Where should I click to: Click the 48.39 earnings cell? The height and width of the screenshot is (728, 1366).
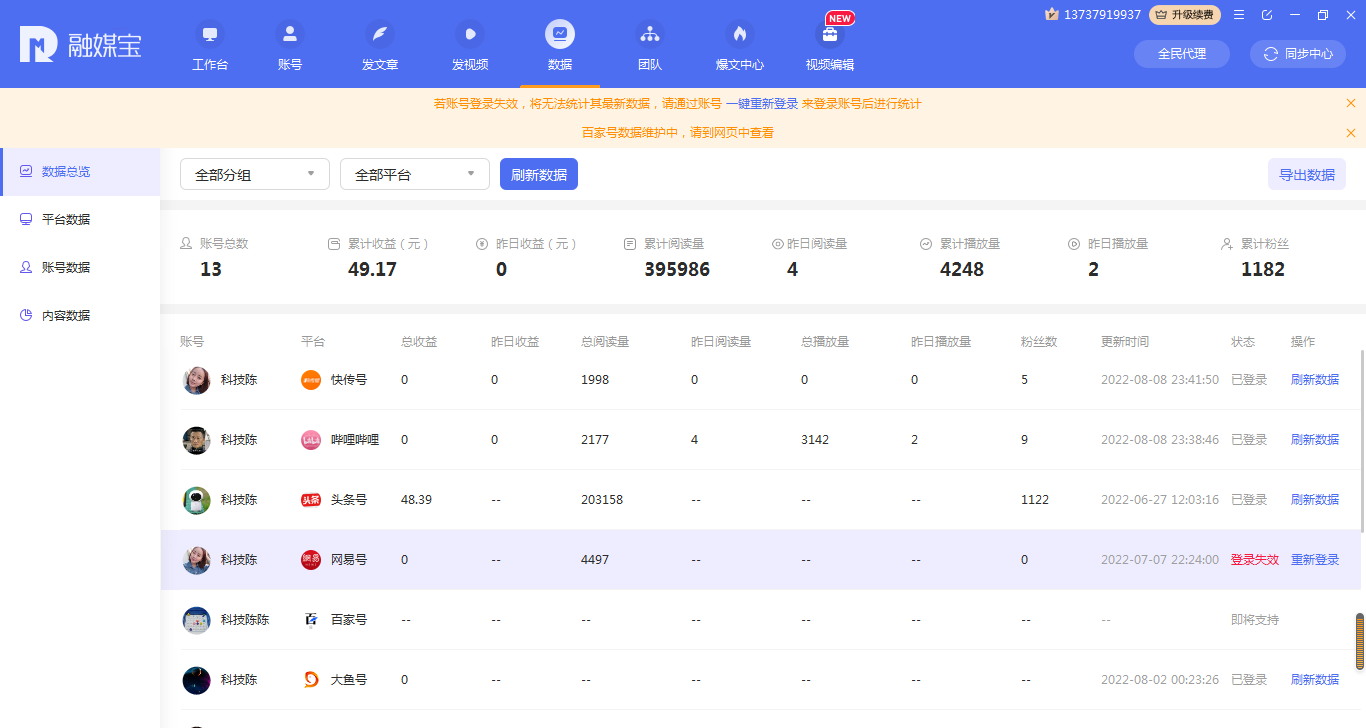416,500
